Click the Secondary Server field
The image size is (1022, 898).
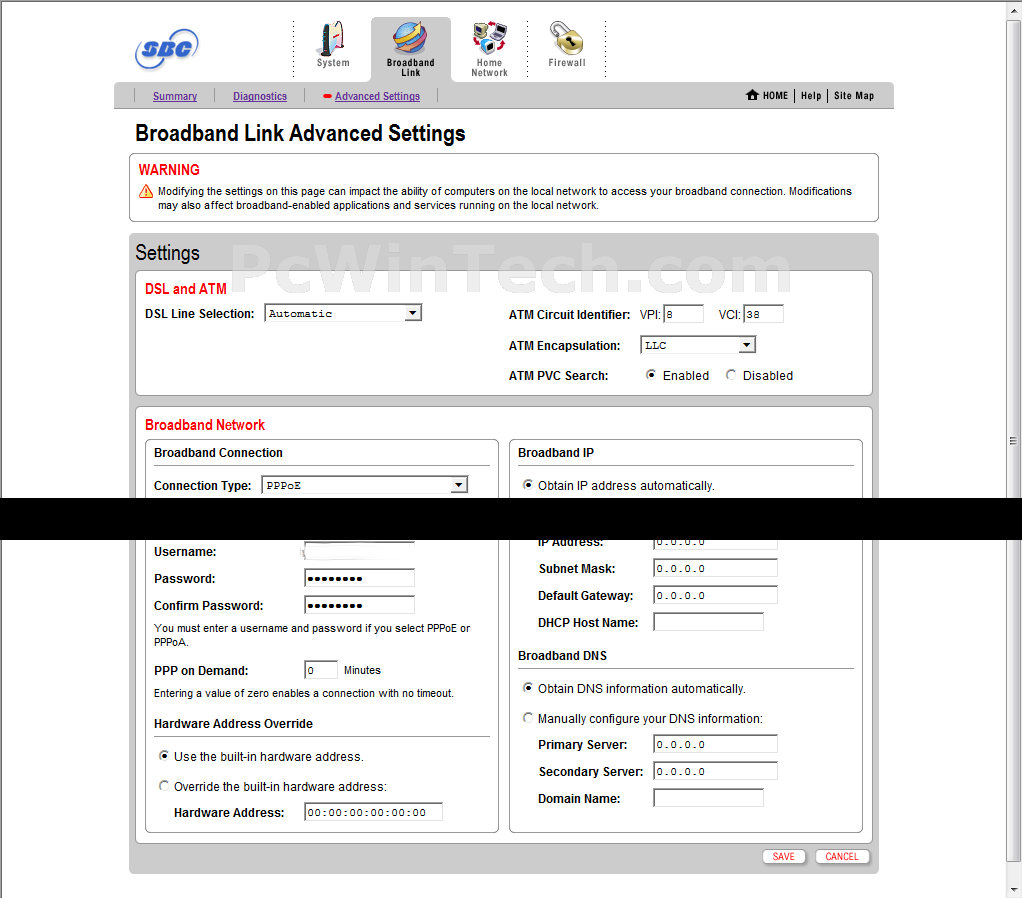(x=715, y=771)
